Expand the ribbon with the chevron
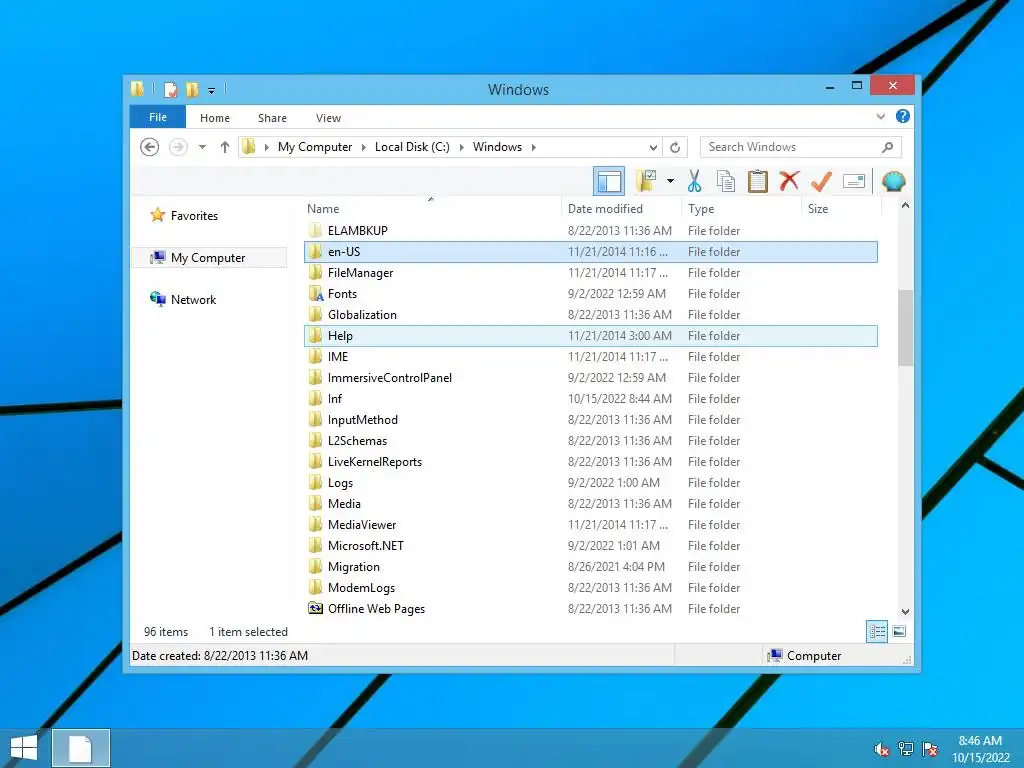The width and height of the screenshot is (1024, 768). (x=880, y=117)
